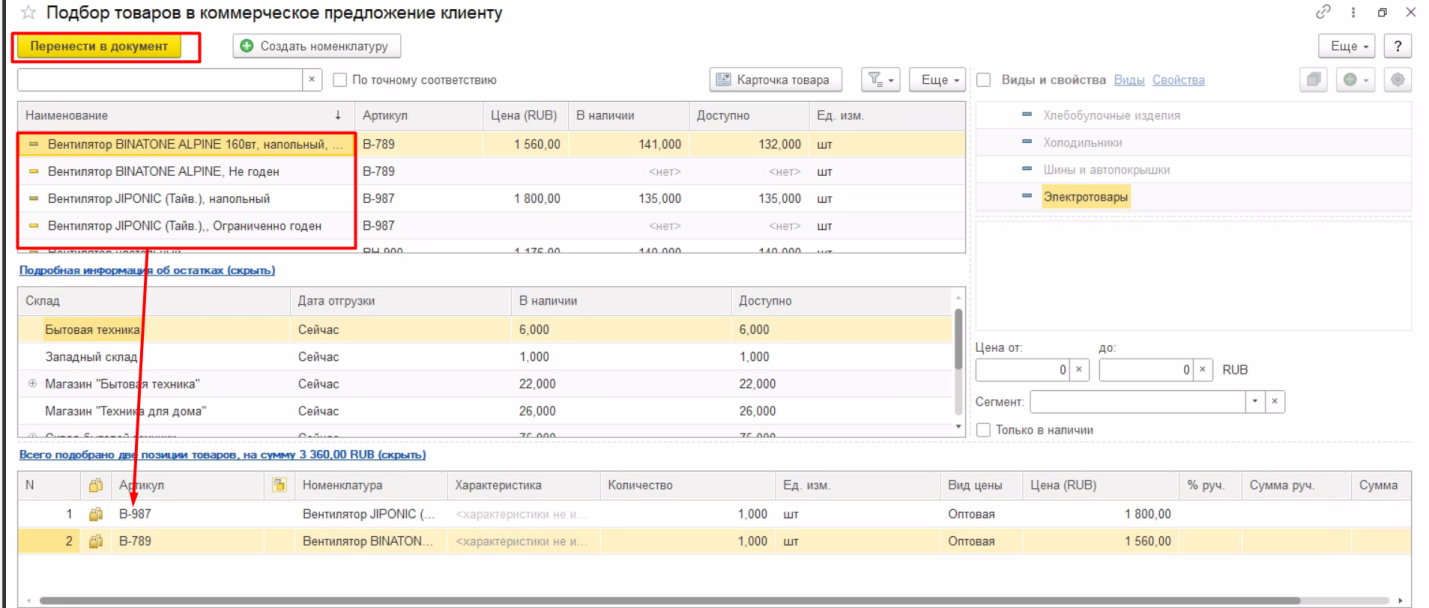This screenshot has height=608, width=1429.
Task: Expand the 'Сегмент' dropdown list
Action: coord(1255,402)
